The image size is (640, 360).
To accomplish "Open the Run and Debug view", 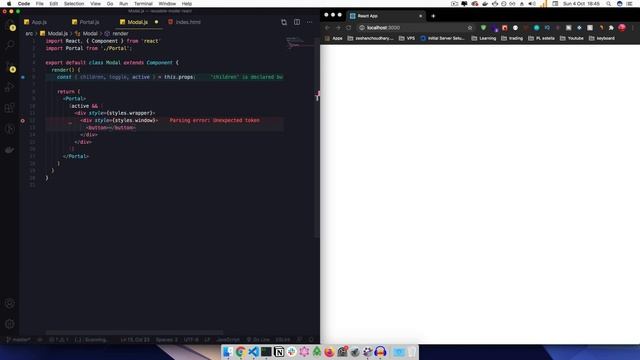I will pyautogui.click(x=10, y=87).
